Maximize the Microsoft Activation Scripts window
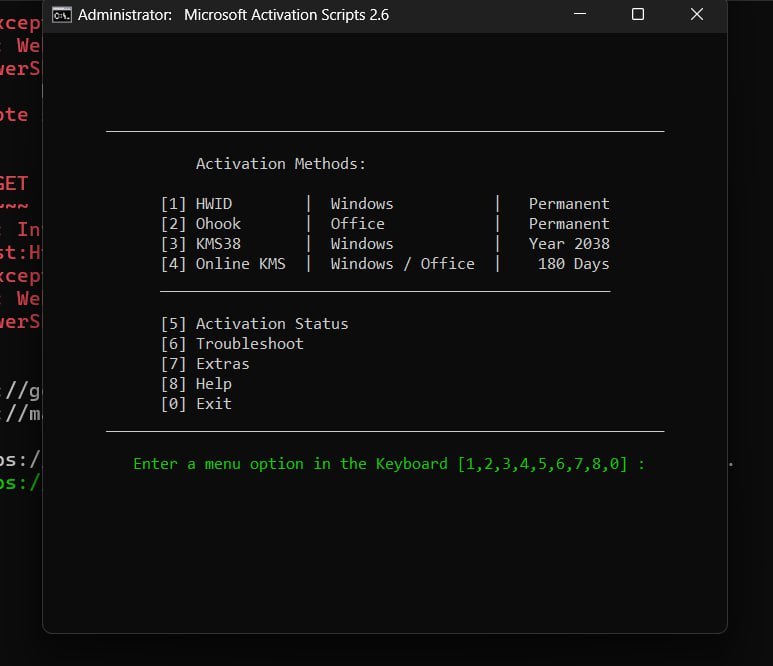This screenshot has width=773, height=666. [637, 14]
